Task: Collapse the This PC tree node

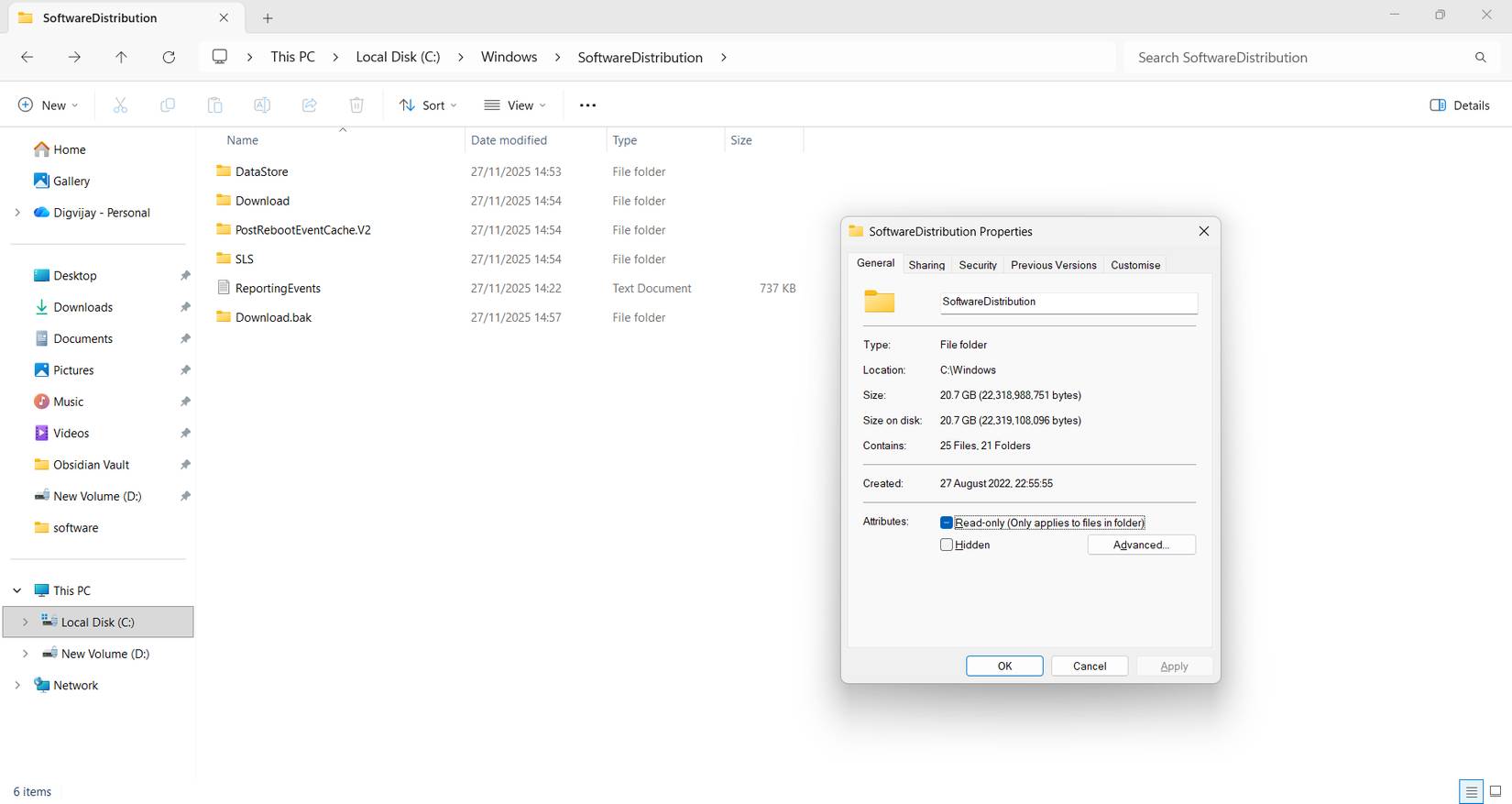Action: (x=17, y=590)
